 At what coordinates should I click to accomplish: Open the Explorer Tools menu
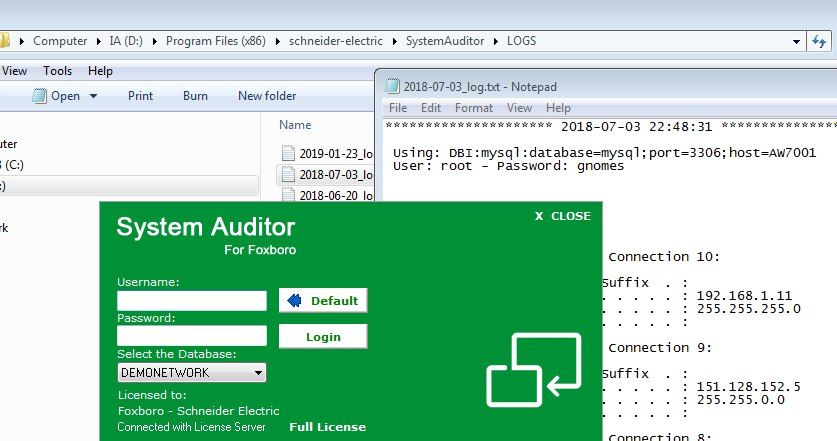coord(57,71)
